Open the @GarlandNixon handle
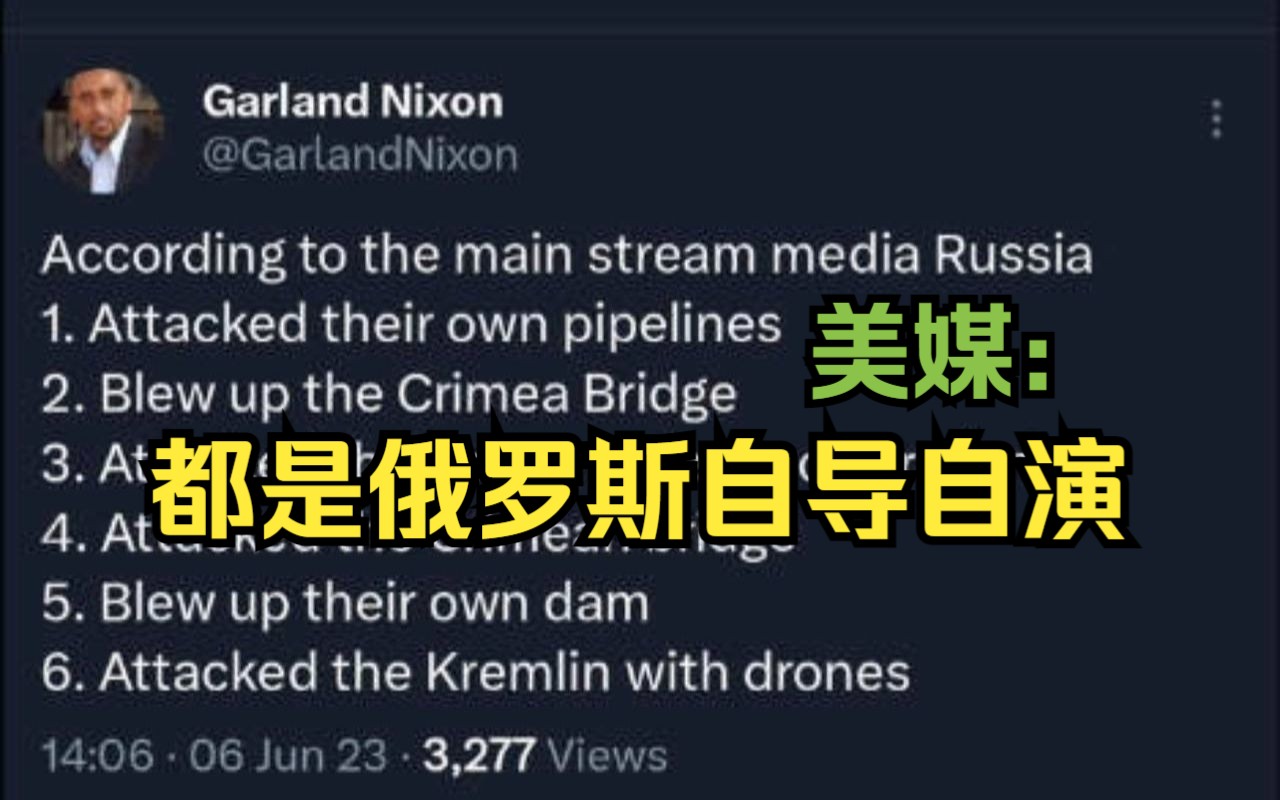 tap(360, 155)
